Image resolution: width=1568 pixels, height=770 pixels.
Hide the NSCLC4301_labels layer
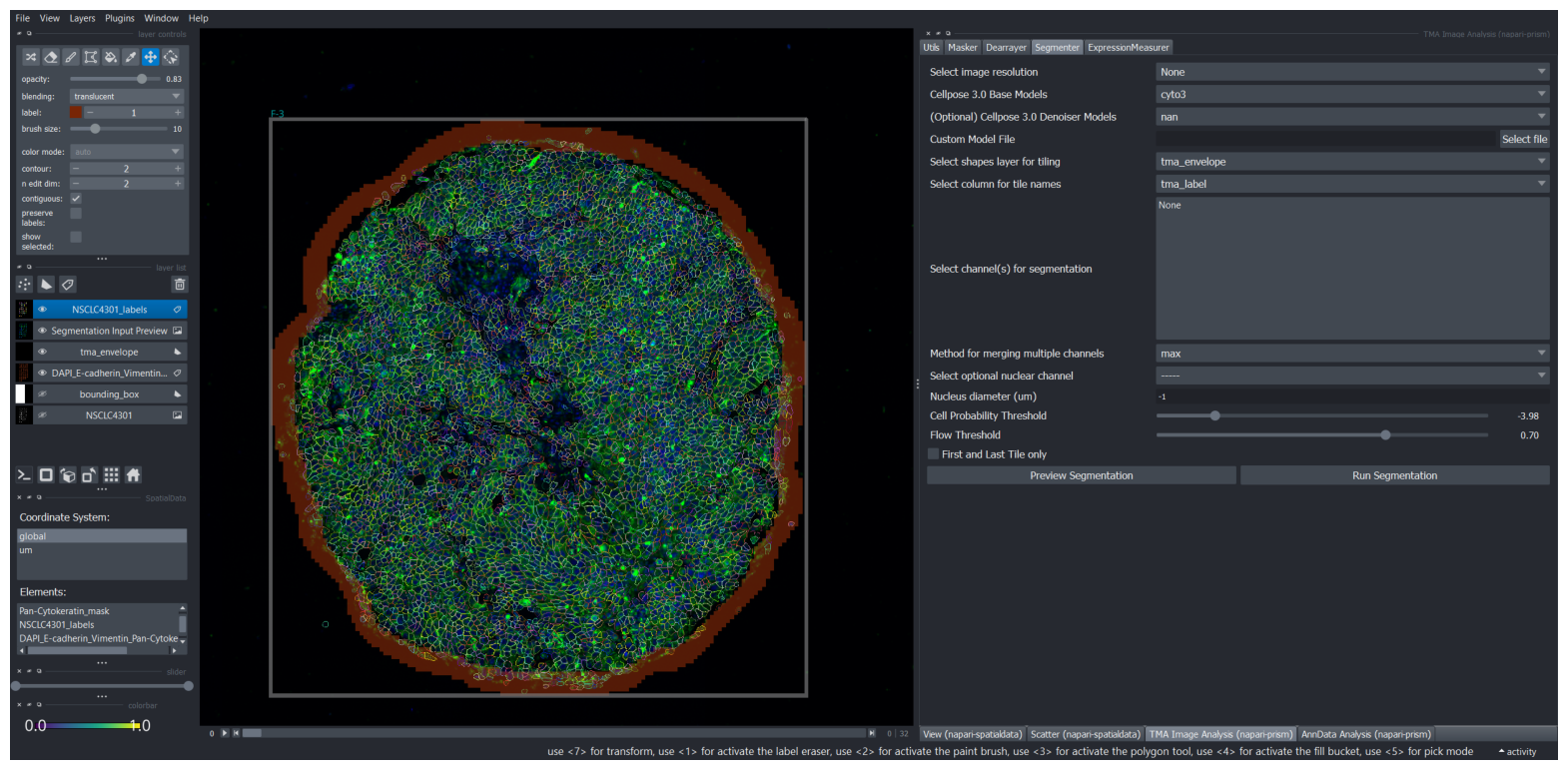tap(42, 310)
